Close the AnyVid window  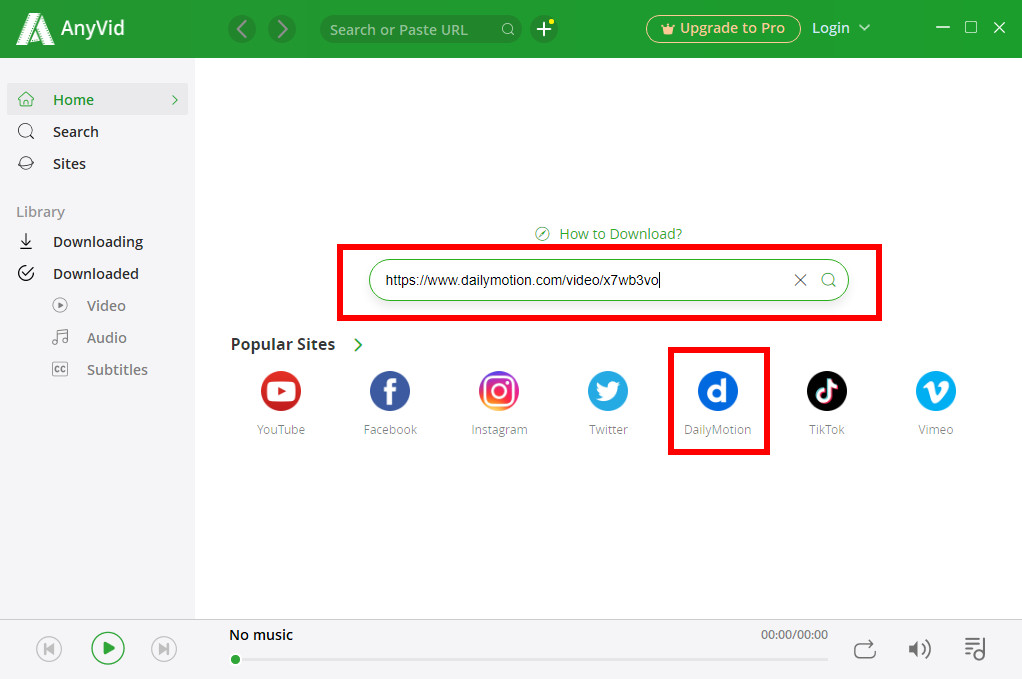pyautogui.click(x=999, y=27)
